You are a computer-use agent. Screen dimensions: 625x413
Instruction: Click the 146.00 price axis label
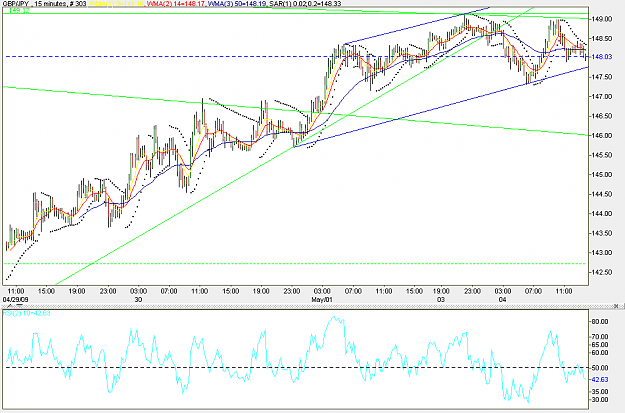pos(602,136)
